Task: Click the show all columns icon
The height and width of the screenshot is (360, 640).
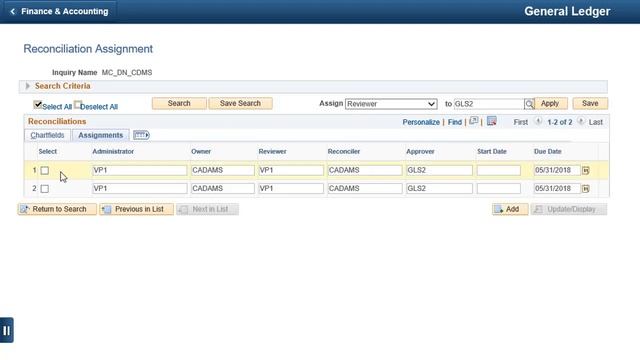Action: 141,135
